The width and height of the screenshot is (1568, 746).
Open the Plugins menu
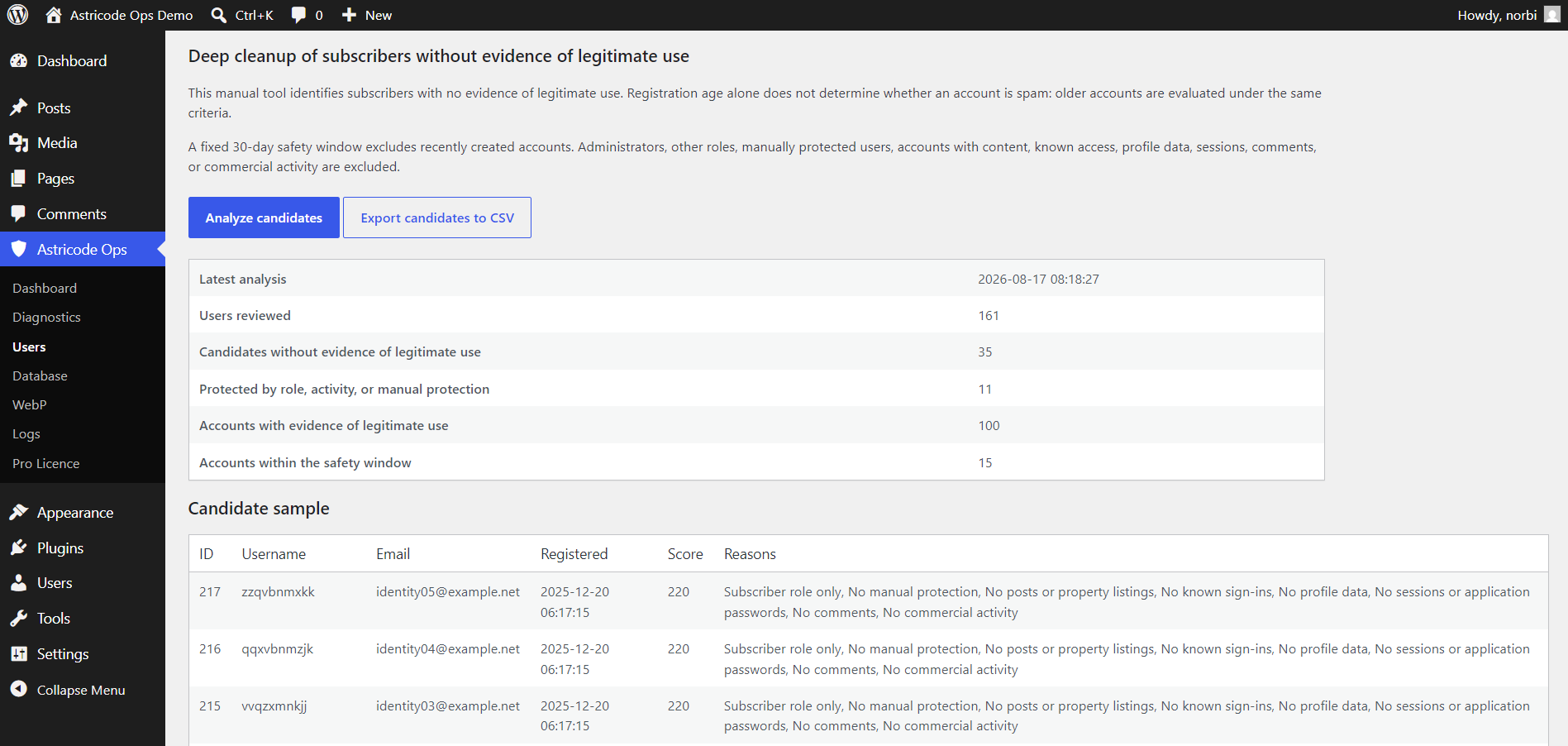[x=60, y=548]
